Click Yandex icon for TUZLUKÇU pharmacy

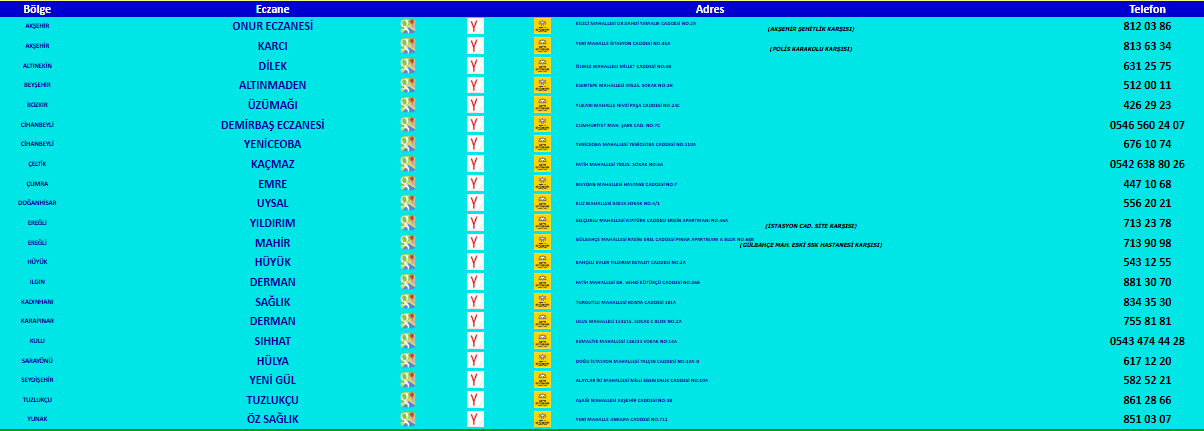pyautogui.click(x=475, y=400)
